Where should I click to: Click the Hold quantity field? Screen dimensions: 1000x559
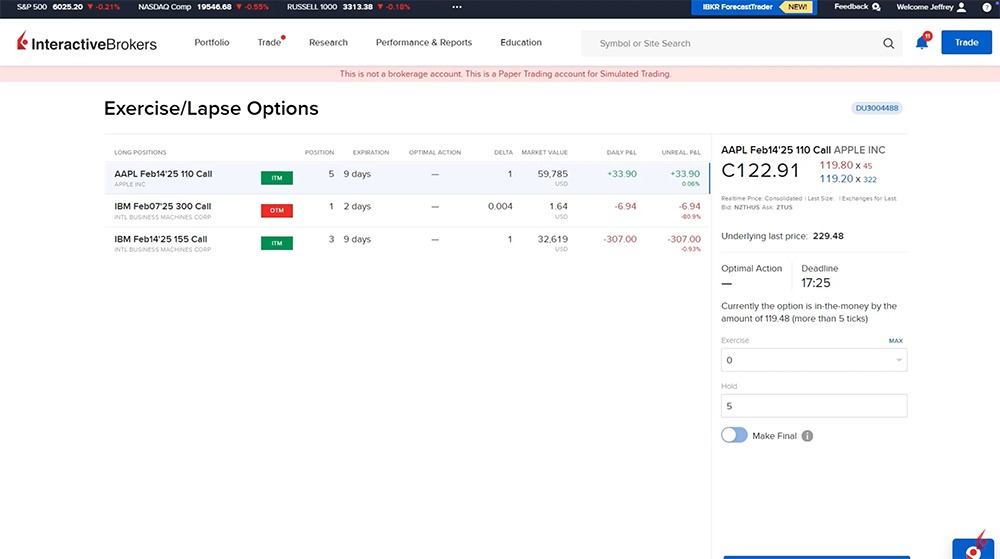(814, 406)
